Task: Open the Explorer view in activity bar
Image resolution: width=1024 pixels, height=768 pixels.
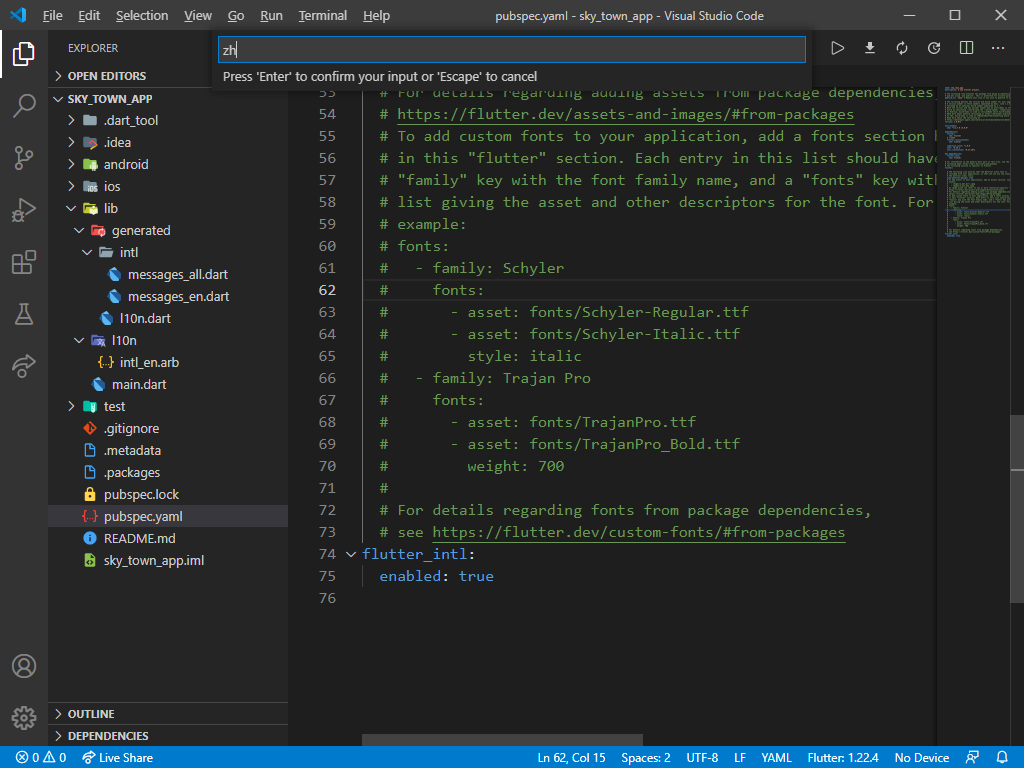Action: coord(24,54)
